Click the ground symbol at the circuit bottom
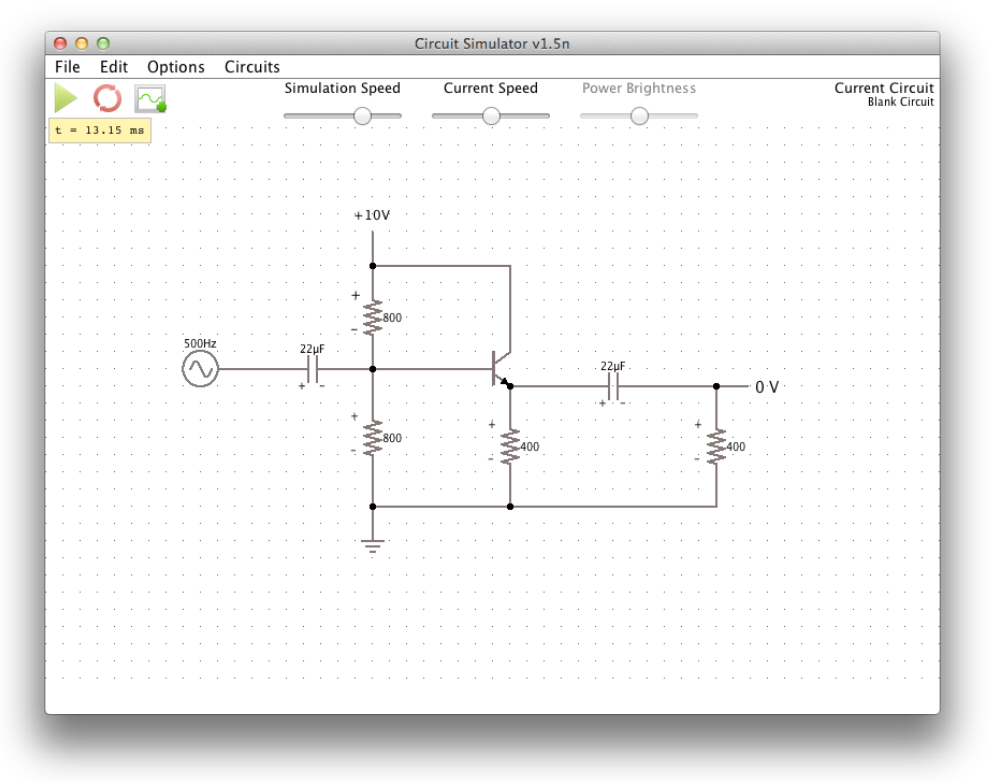Image resolution: width=993 pixels, height=783 pixels. pos(372,546)
